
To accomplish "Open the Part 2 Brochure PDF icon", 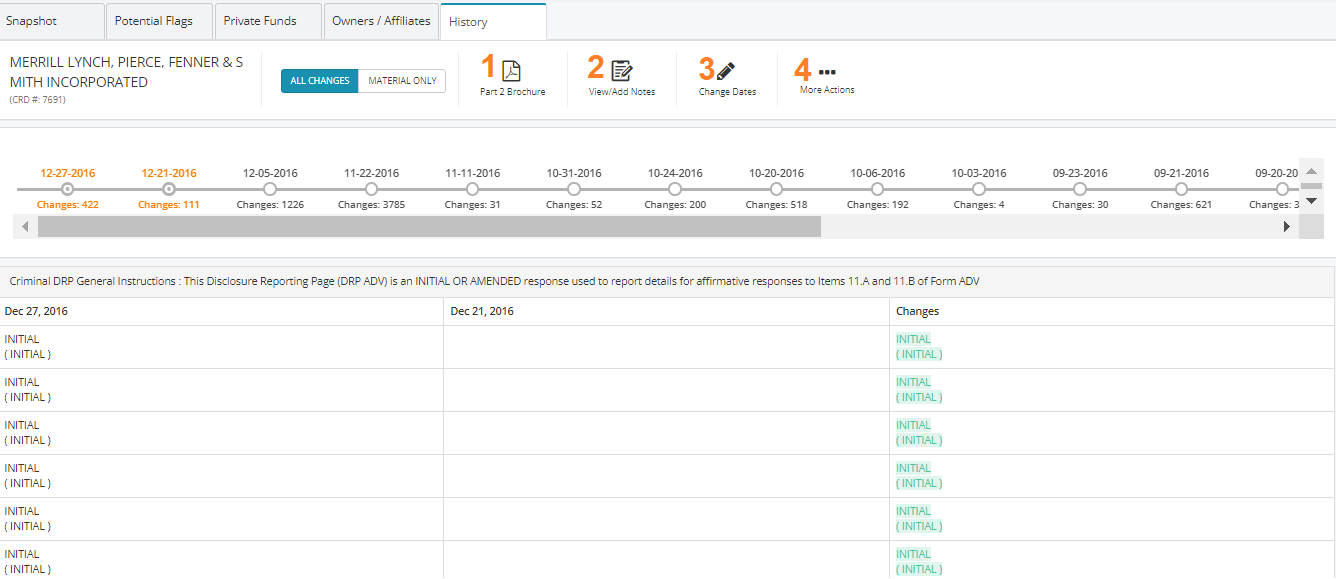I will [511, 71].
